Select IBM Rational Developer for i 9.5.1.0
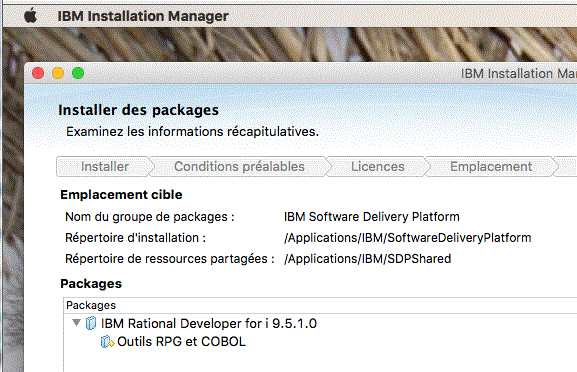Image resolution: width=577 pixels, height=372 pixels. point(209,323)
